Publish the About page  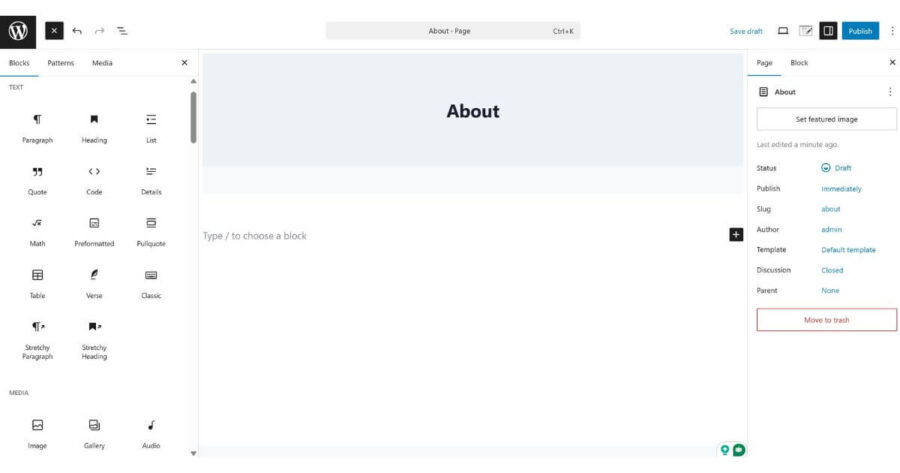pyautogui.click(x=860, y=31)
